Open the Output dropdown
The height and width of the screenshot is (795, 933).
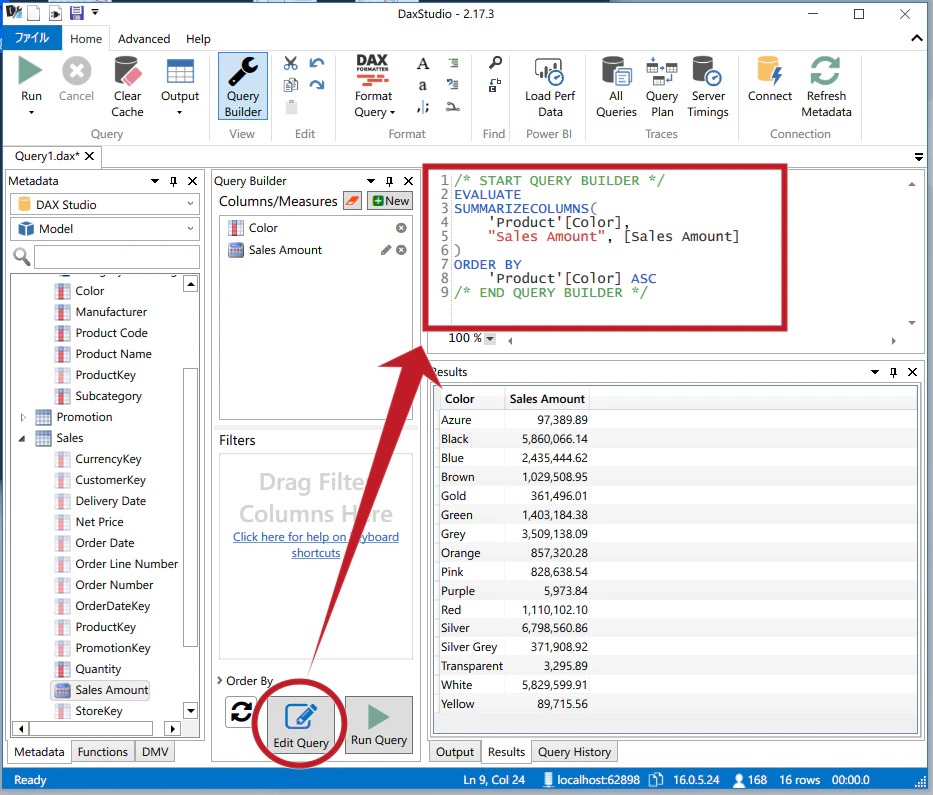(x=180, y=112)
